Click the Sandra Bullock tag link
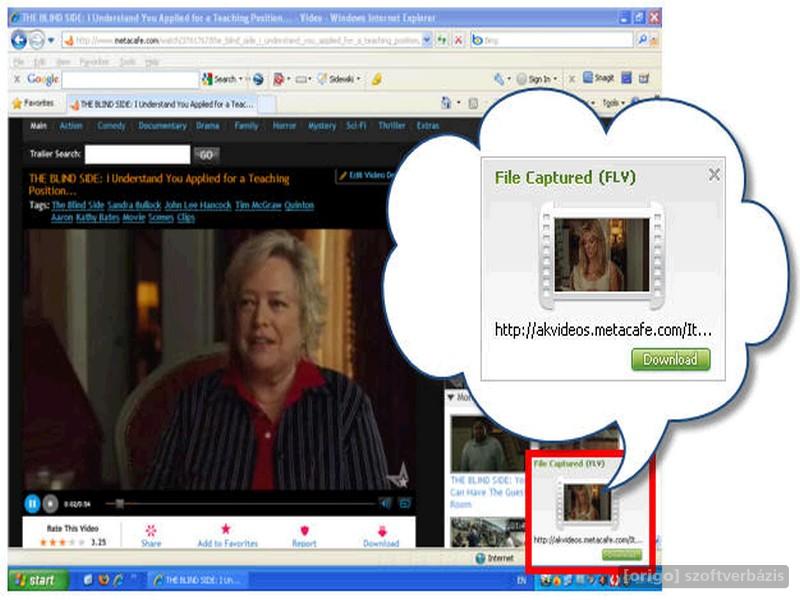Viewport: 800px width, 600px height. pos(134,205)
